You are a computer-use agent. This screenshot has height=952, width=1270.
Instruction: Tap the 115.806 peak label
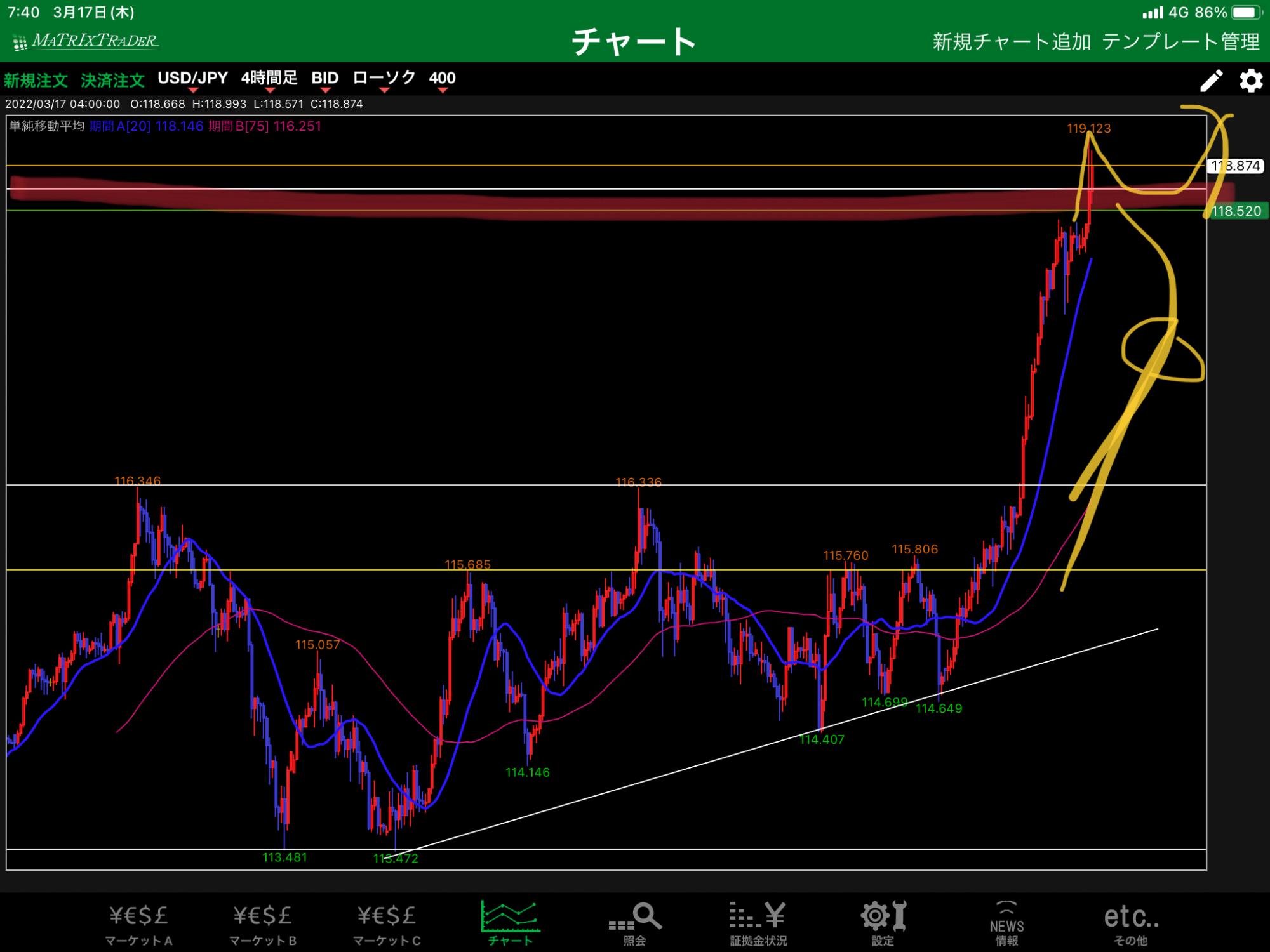915,549
